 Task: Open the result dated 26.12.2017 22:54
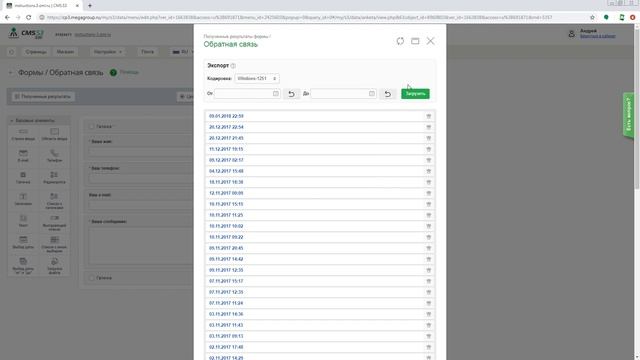[226, 127]
